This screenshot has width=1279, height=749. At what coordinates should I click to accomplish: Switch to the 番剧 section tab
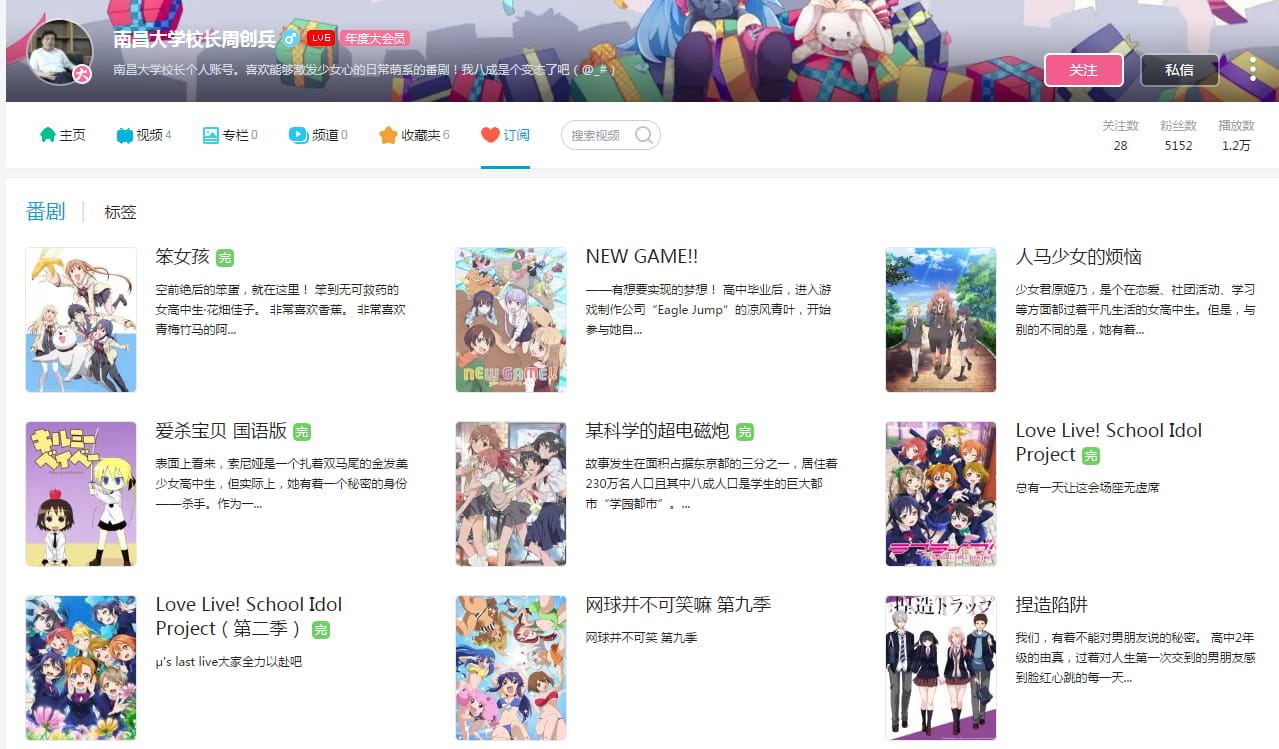click(45, 211)
